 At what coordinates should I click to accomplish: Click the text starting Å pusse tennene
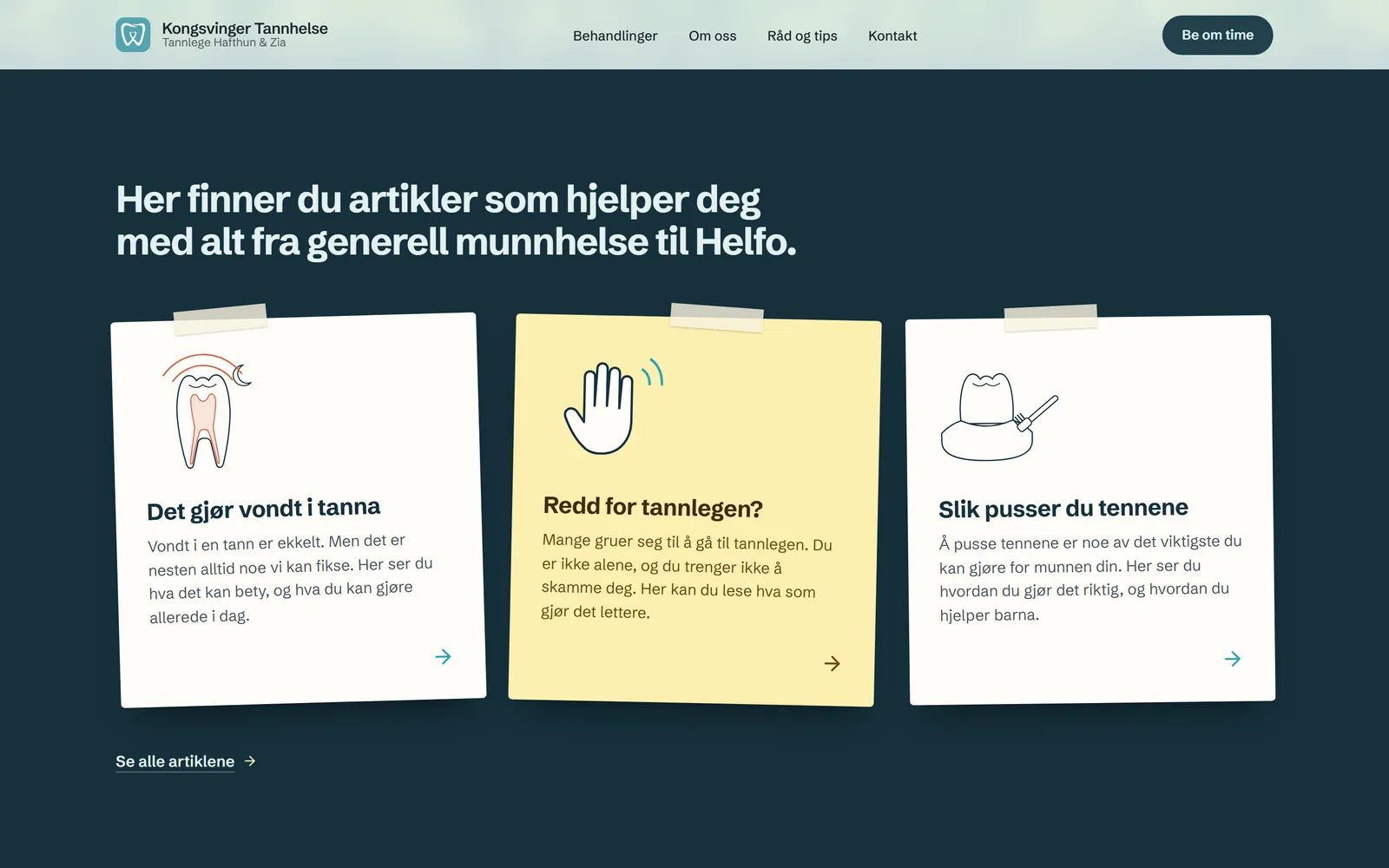pyautogui.click(x=1090, y=578)
